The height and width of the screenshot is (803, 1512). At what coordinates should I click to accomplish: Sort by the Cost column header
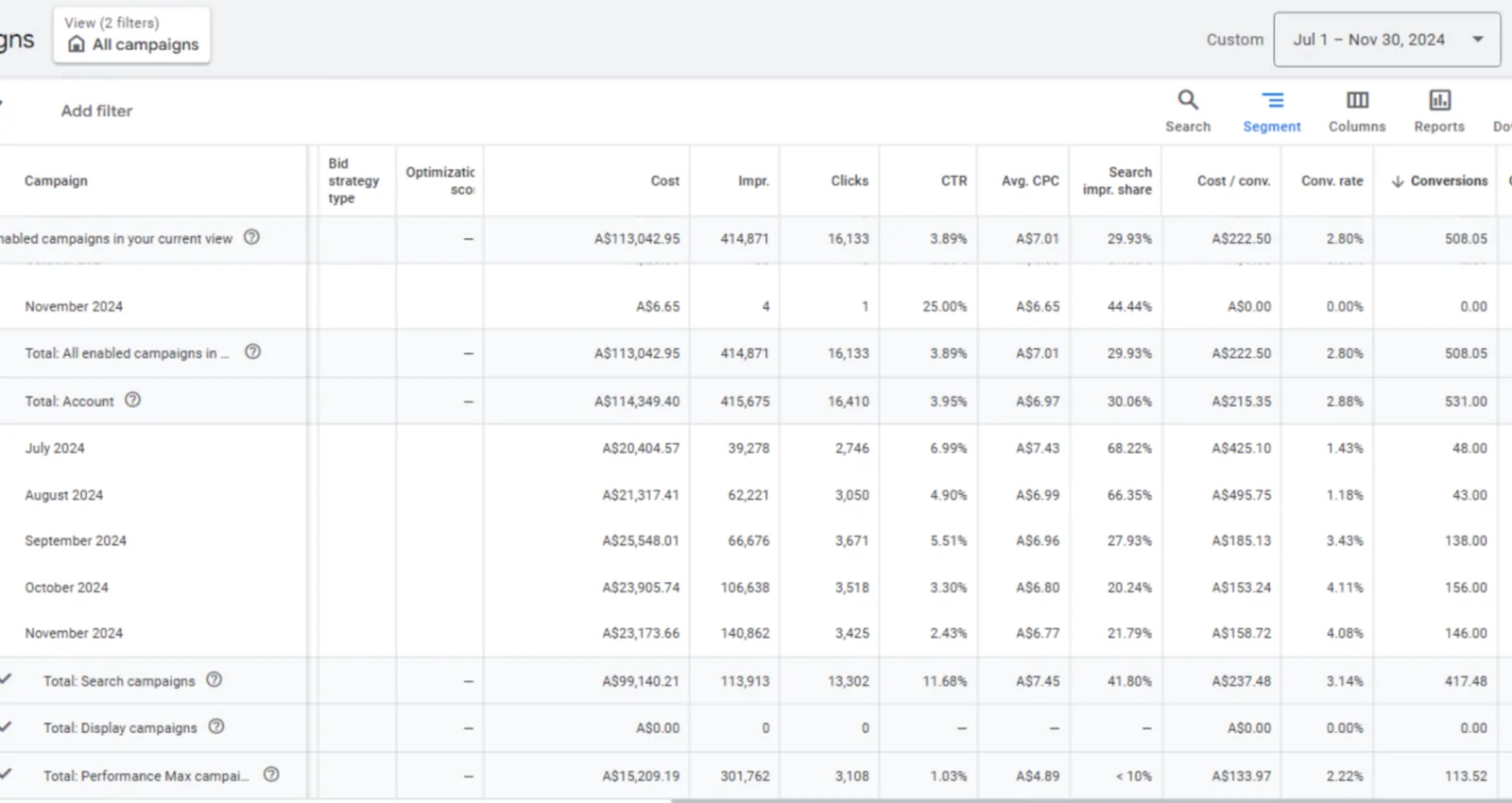[665, 180]
